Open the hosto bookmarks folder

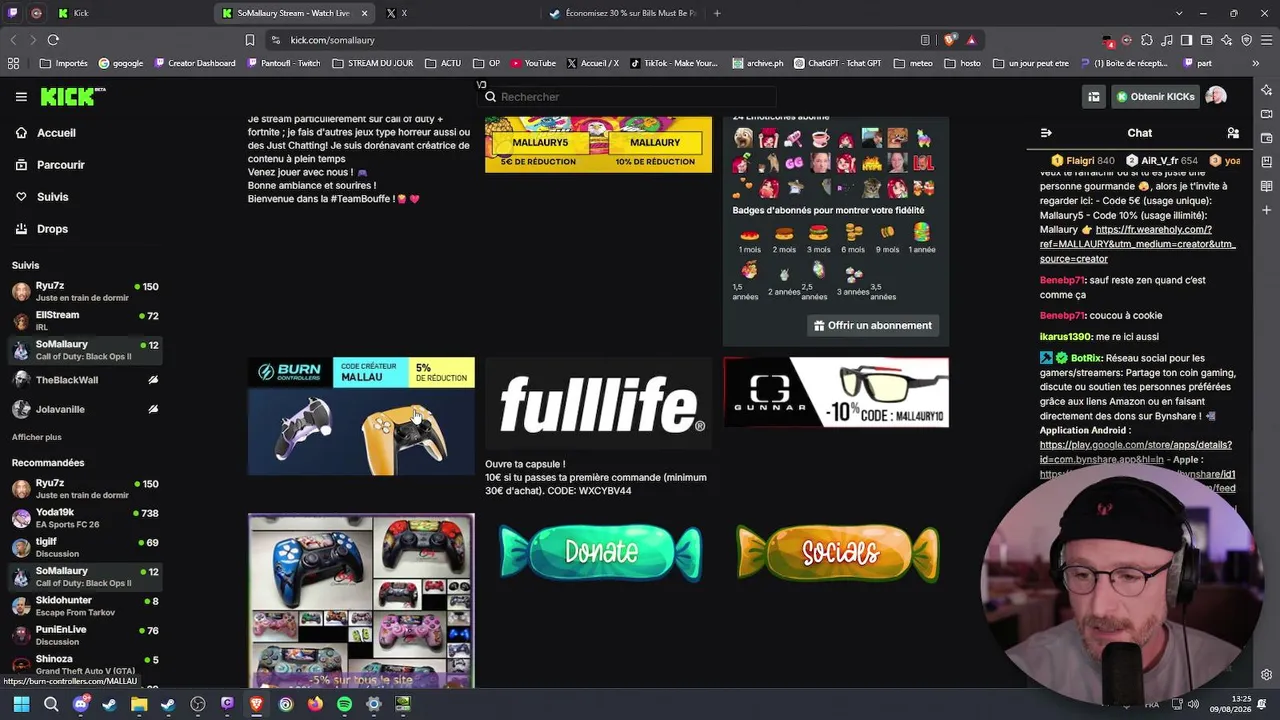[x=962, y=63]
